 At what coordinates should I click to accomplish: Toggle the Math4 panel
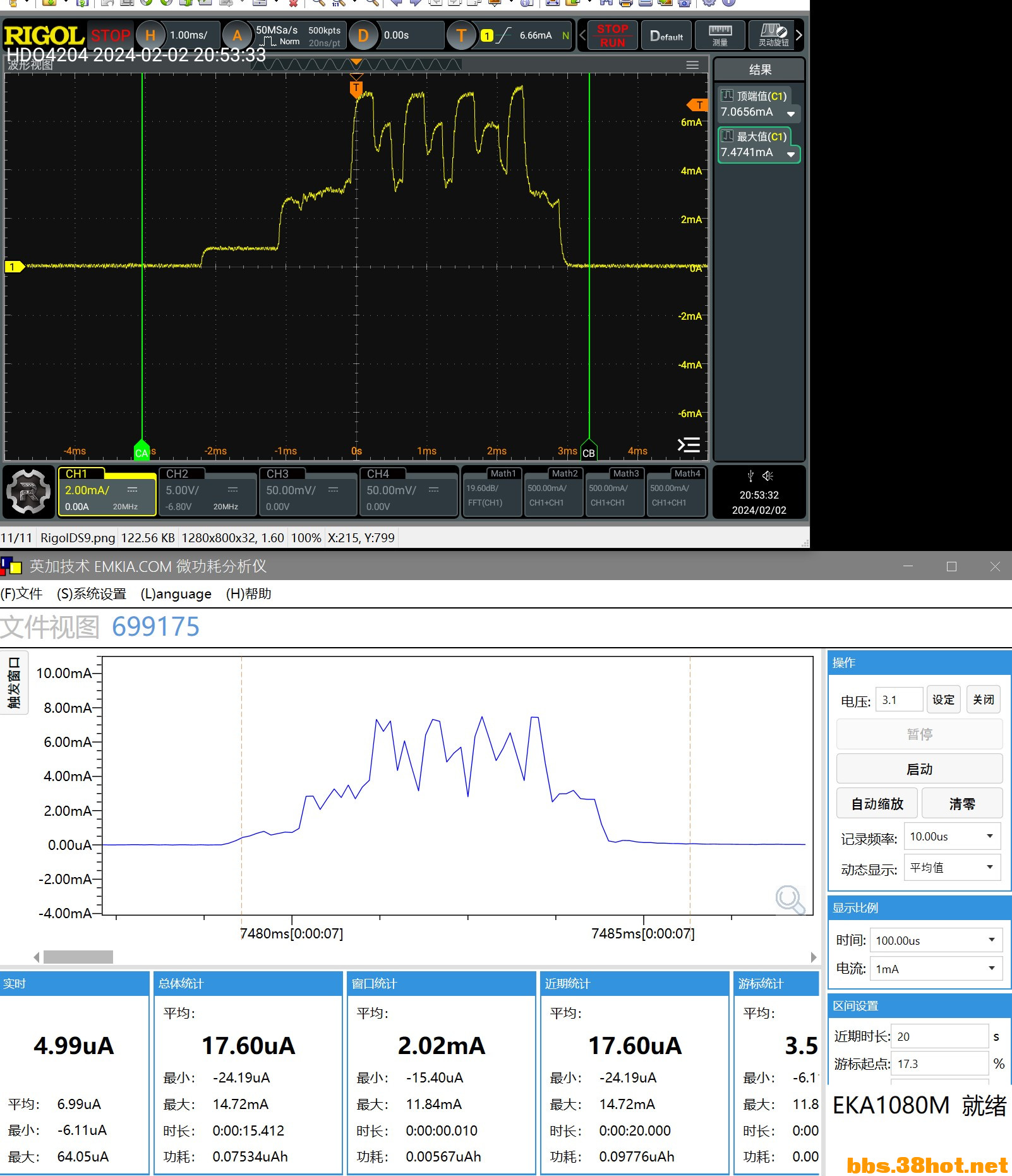click(x=676, y=492)
